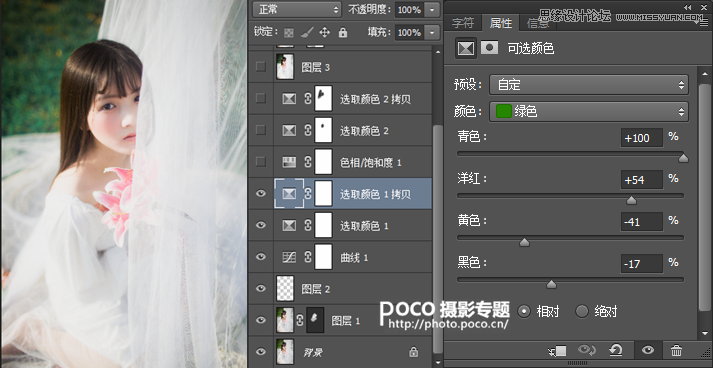
Task: Switch to the 属性 tab
Action: (501, 22)
